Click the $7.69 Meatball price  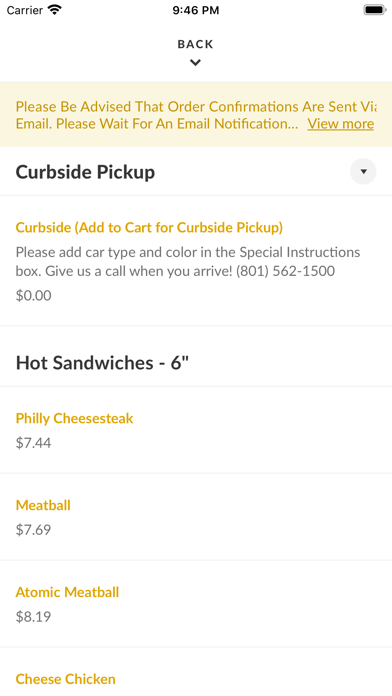pyautogui.click(x=33, y=530)
